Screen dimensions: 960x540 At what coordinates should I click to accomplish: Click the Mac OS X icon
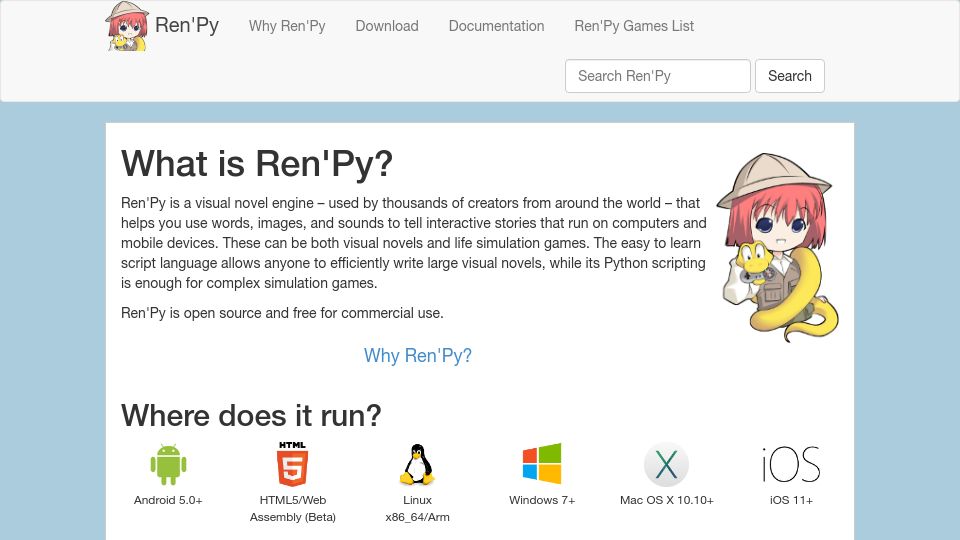pos(666,464)
